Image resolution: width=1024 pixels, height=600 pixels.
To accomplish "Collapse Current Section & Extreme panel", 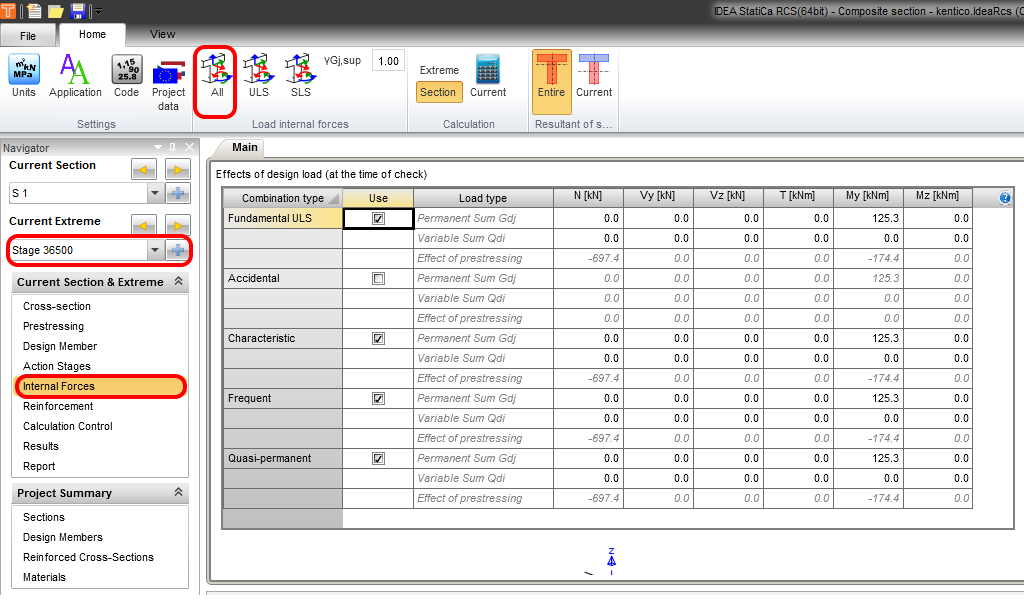I will tap(178, 282).
